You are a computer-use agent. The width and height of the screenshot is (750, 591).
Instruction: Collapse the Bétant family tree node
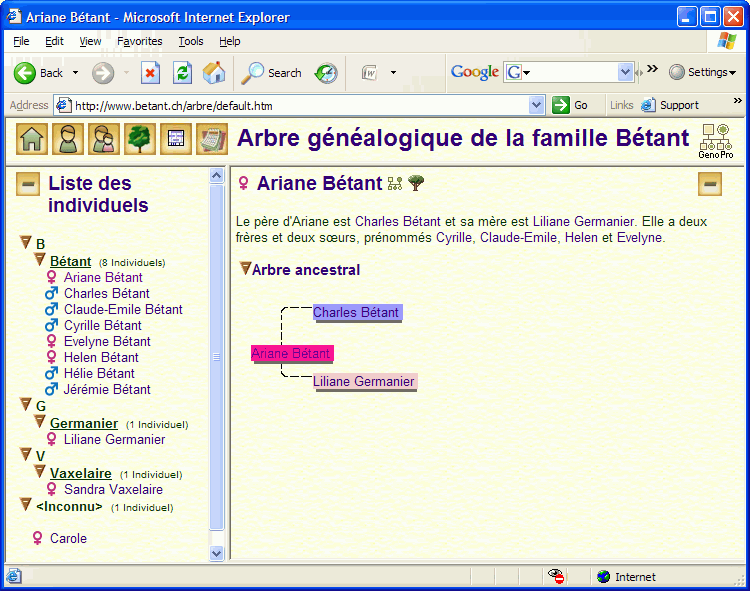[x=40, y=260]
